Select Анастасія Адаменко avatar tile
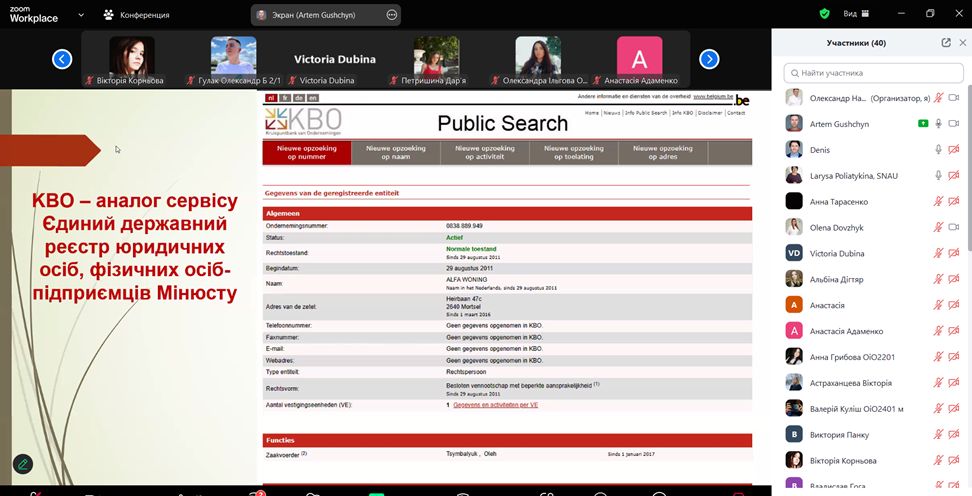Viewport: 972px width, 496px height. point(639,60)
